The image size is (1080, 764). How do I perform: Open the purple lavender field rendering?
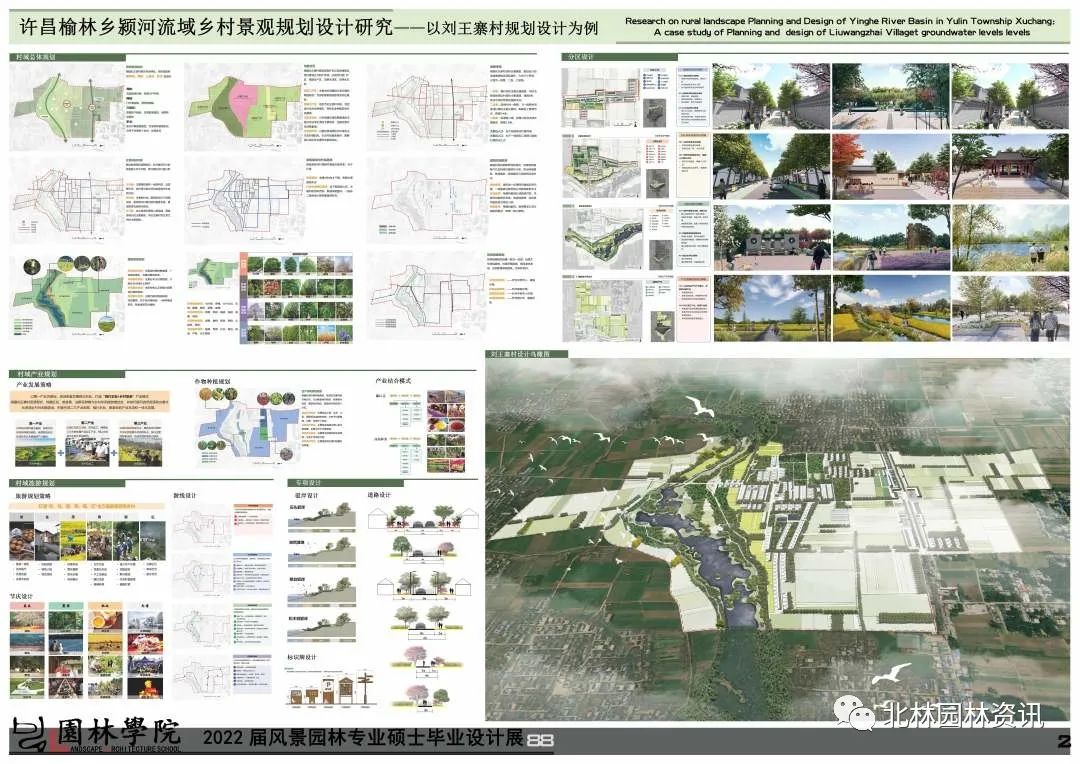point(891,237)
